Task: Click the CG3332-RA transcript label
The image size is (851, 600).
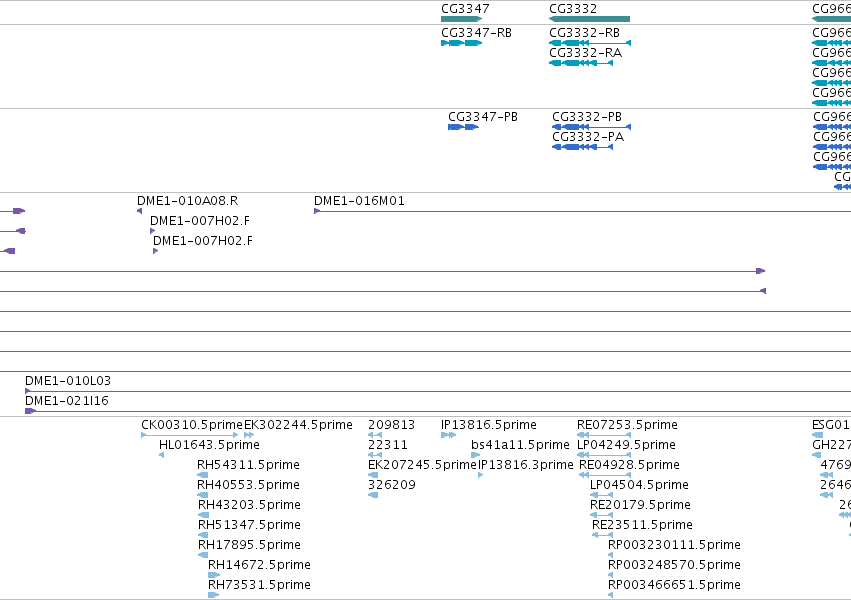Action: tap(586, 53)
